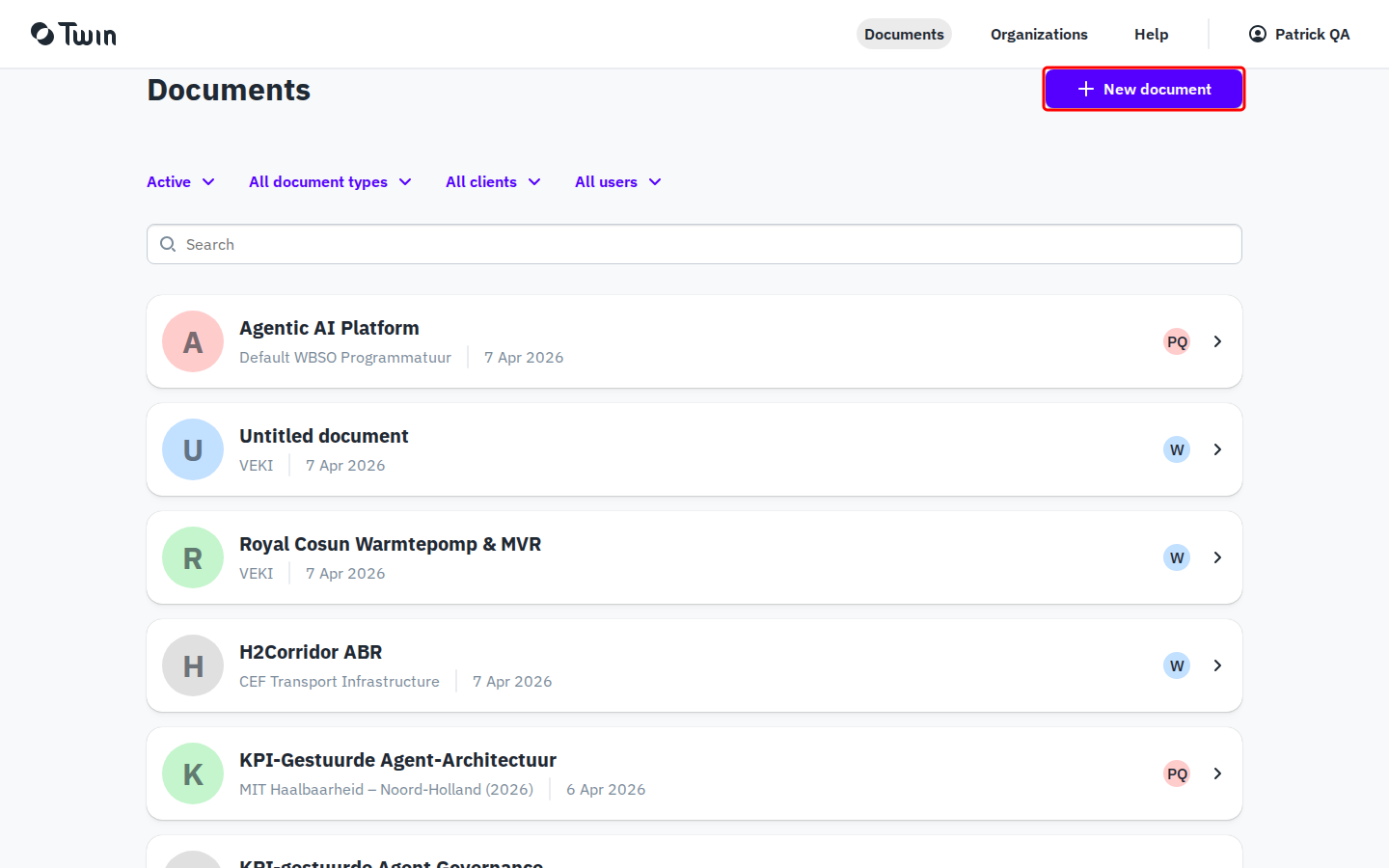
Task: Click VEKI label under Royal Cosun
Action: pos(257,573)
